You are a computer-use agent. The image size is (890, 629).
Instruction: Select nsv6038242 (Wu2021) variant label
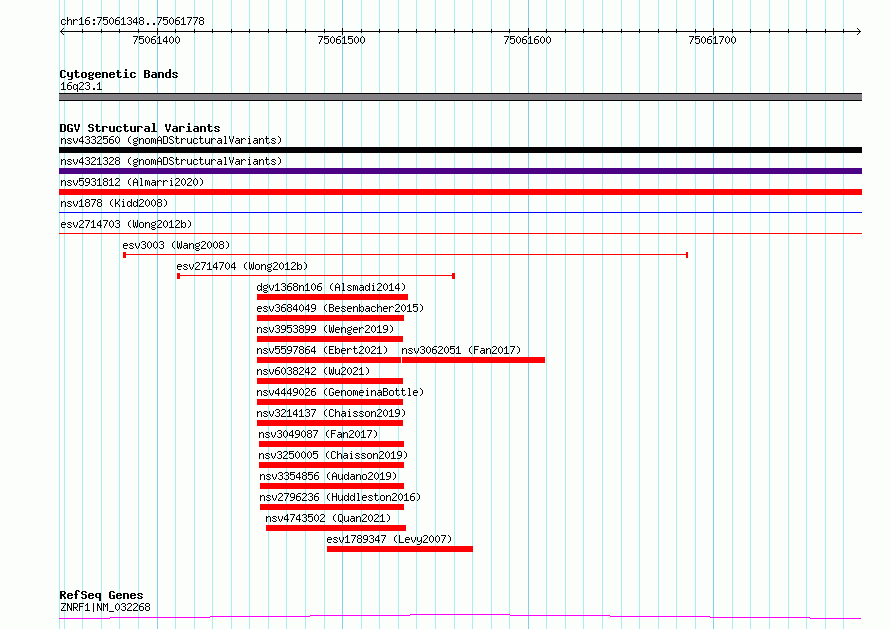(x=313, y=371)
